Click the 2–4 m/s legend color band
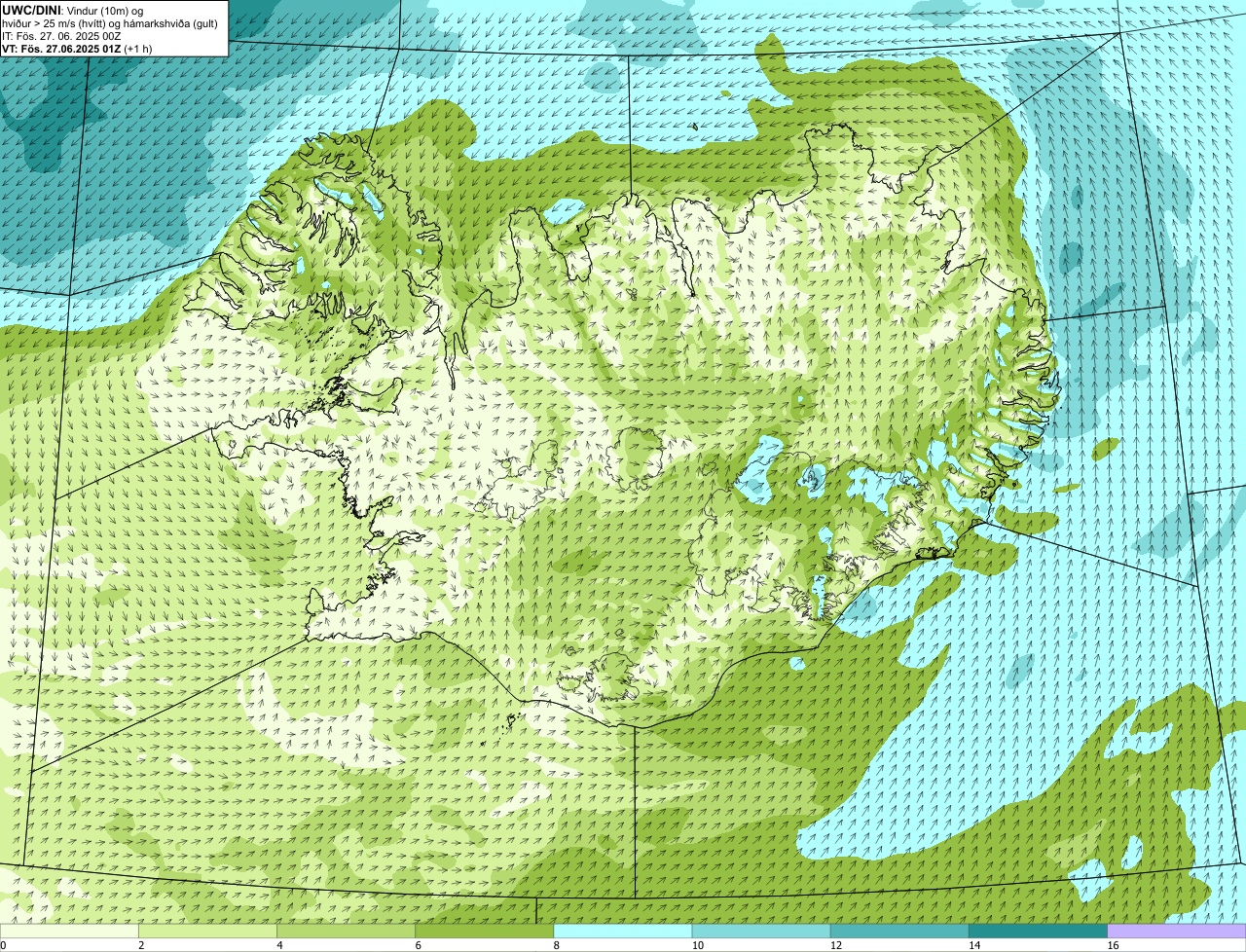The image size is (1246, 952). point(208,931)
